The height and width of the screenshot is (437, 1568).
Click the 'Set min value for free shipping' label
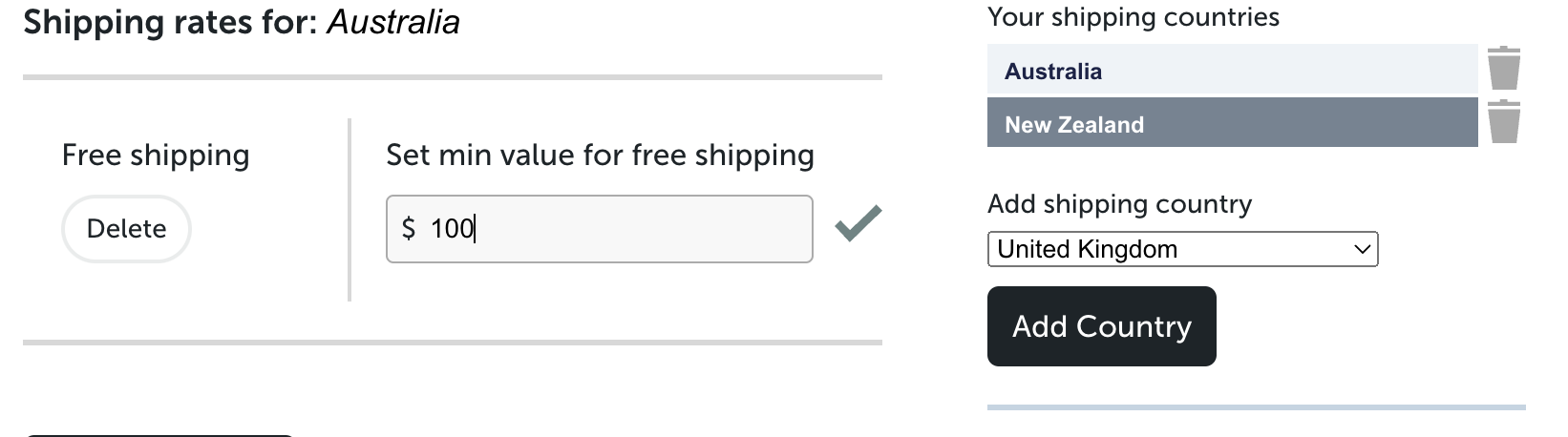point(600,155)
